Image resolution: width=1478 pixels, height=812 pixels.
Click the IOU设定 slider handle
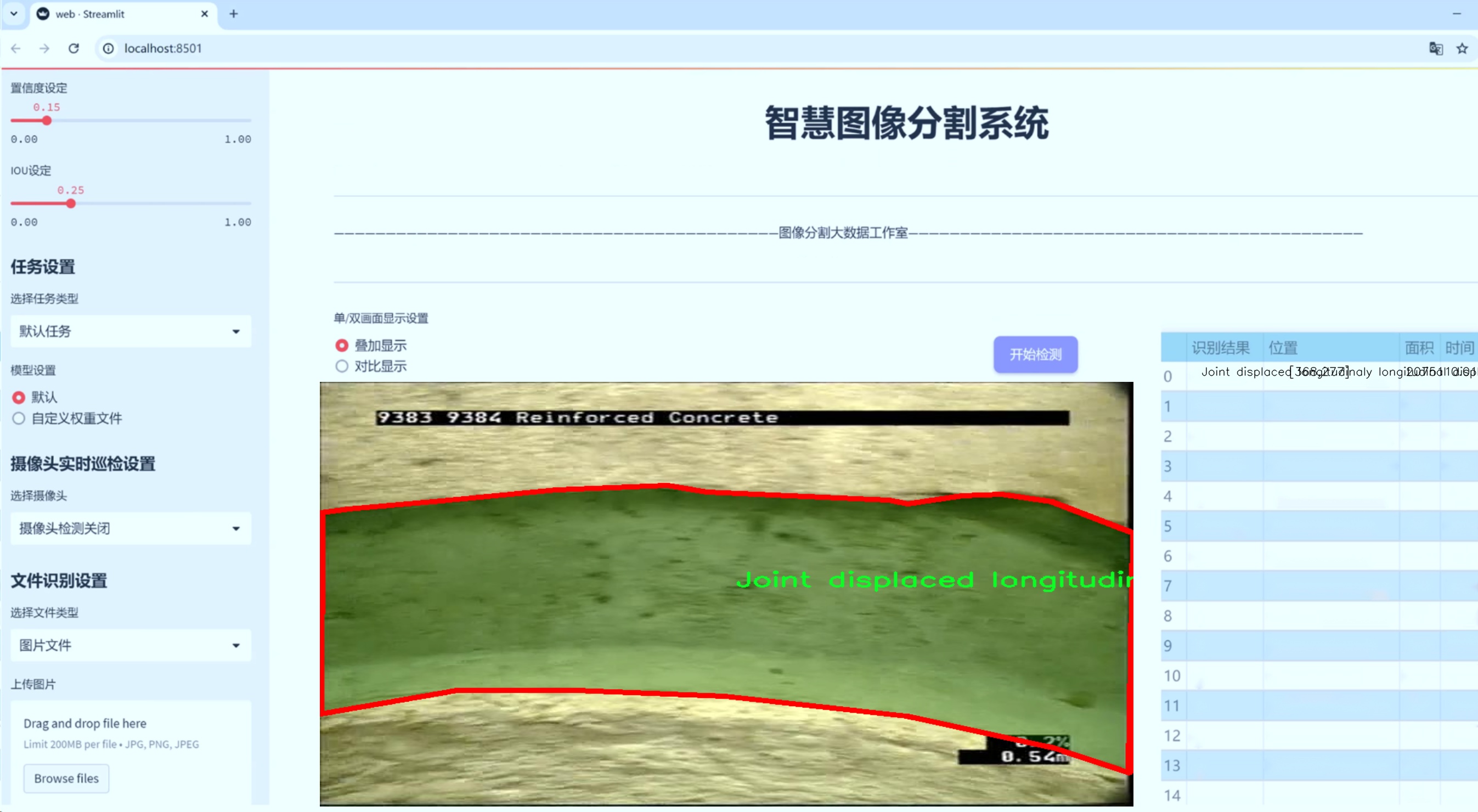71,204
